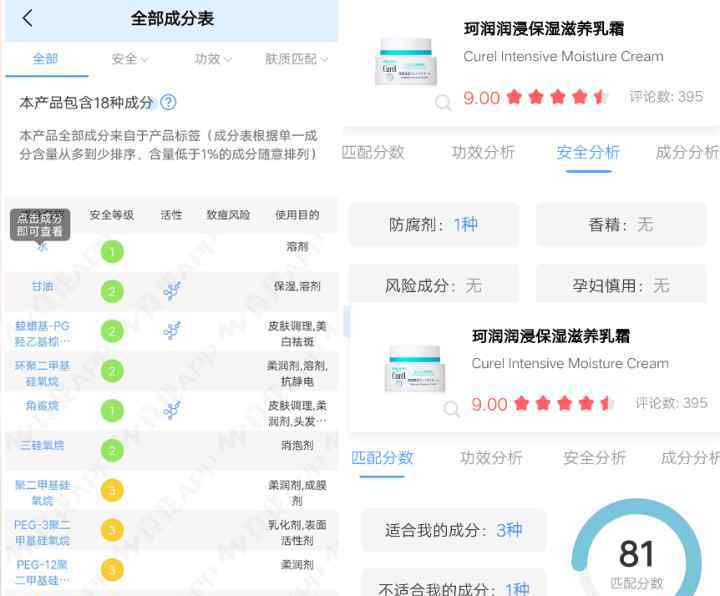Tap 消泡剂 purpose text in 三硅氧烷 row
Screen dimensions: 720x596
click(297, 445)
